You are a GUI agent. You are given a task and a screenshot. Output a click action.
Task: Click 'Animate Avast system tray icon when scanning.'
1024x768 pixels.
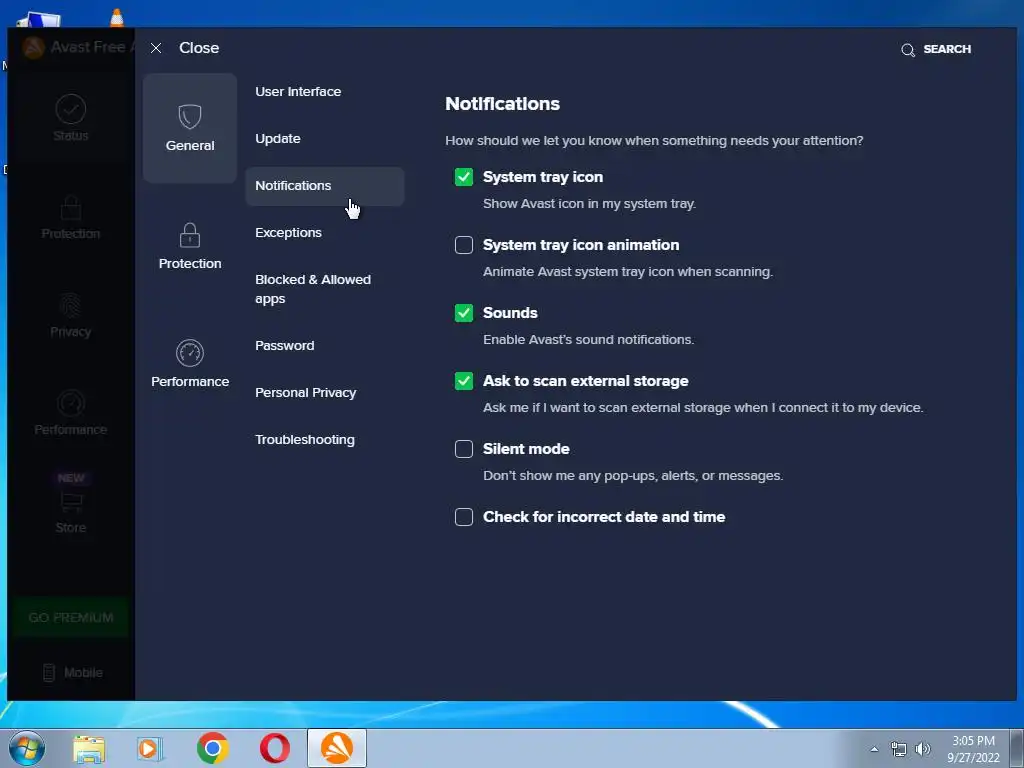point(628,272)
